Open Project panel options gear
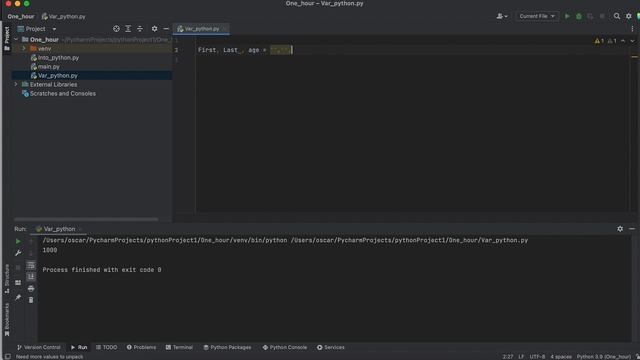 tap(154, 29)
